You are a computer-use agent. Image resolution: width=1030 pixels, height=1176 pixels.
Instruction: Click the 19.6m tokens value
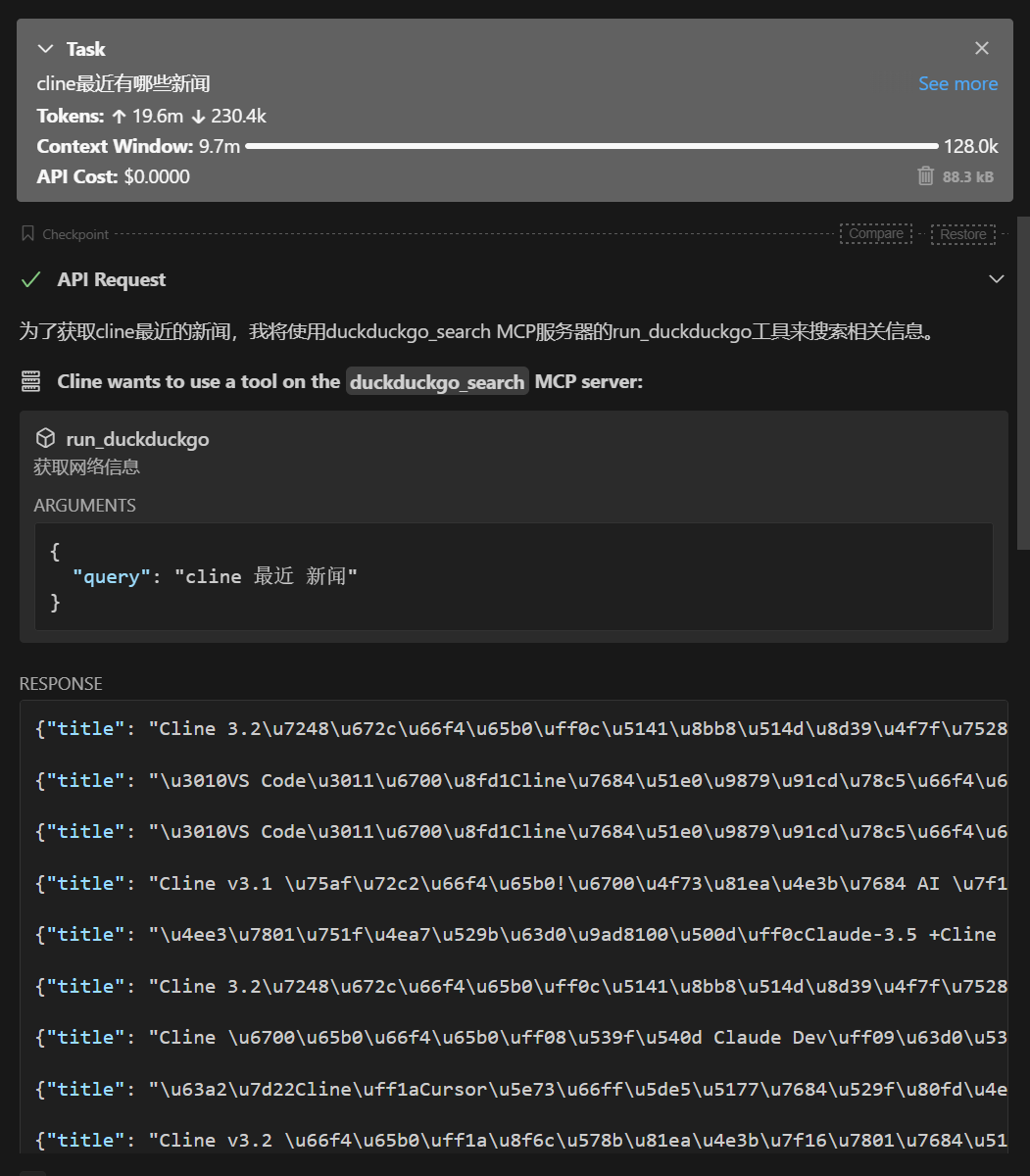point(157,117)
